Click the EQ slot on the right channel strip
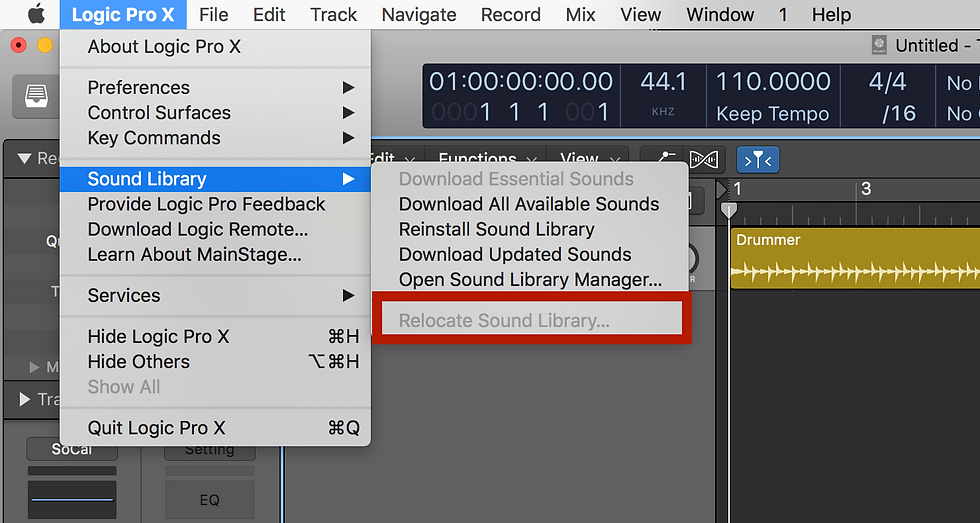 209,500
